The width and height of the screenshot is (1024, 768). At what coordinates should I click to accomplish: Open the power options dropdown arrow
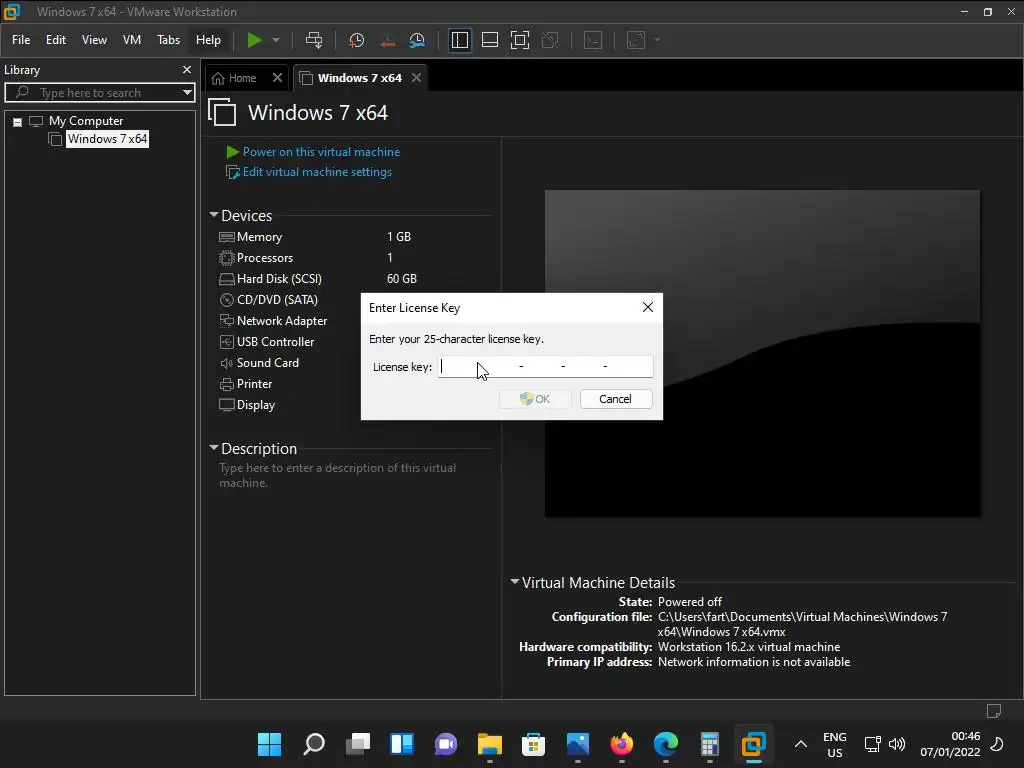(x=276, y=40)
